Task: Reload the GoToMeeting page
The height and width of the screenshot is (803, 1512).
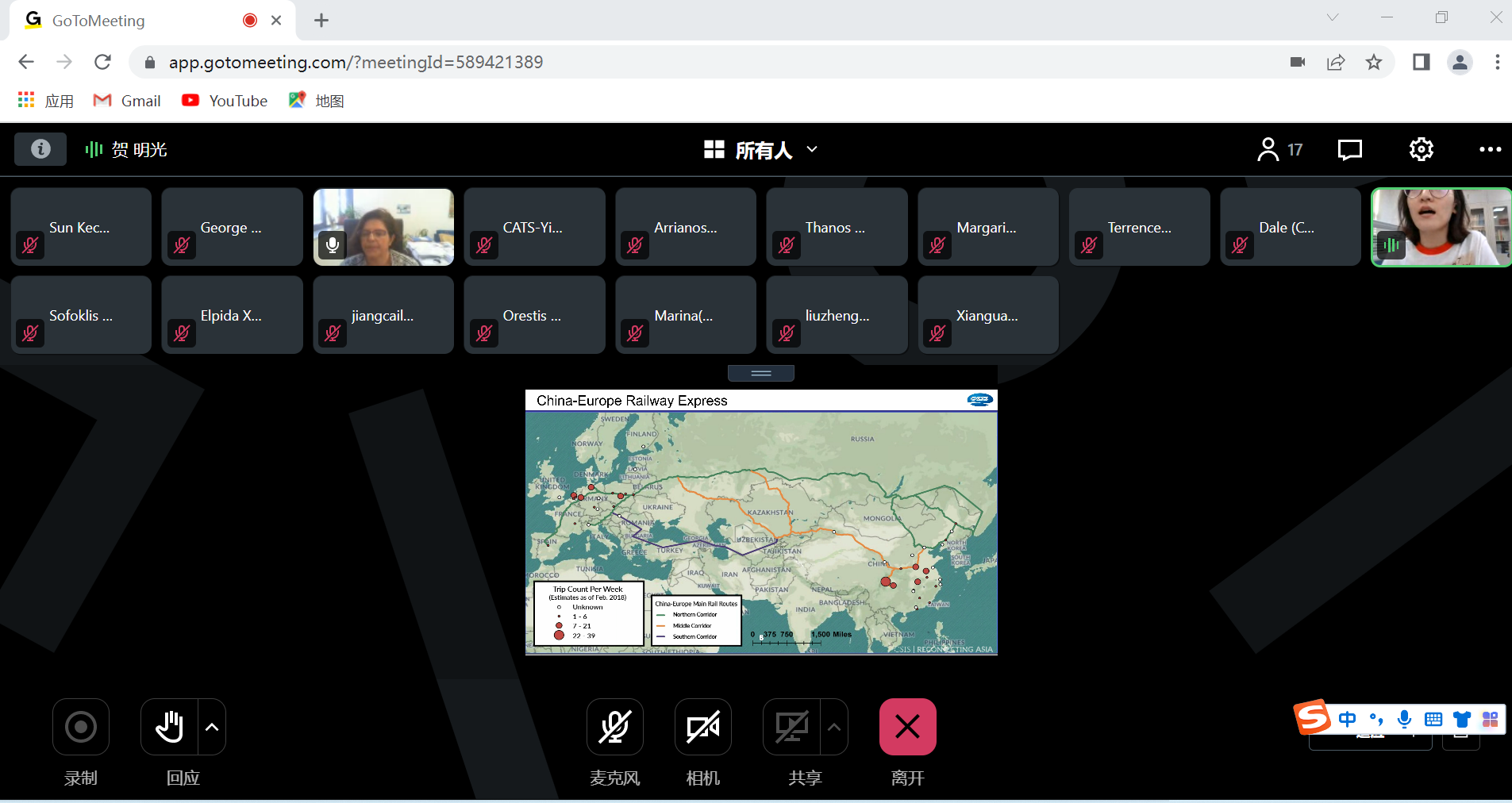Action: pos(102,62)
